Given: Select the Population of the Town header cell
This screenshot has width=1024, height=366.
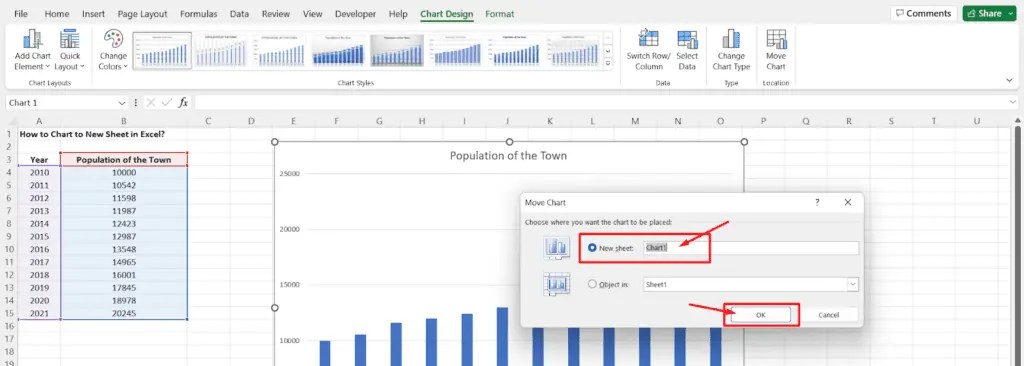Looking at the screenshot, I should click(124, 159).
